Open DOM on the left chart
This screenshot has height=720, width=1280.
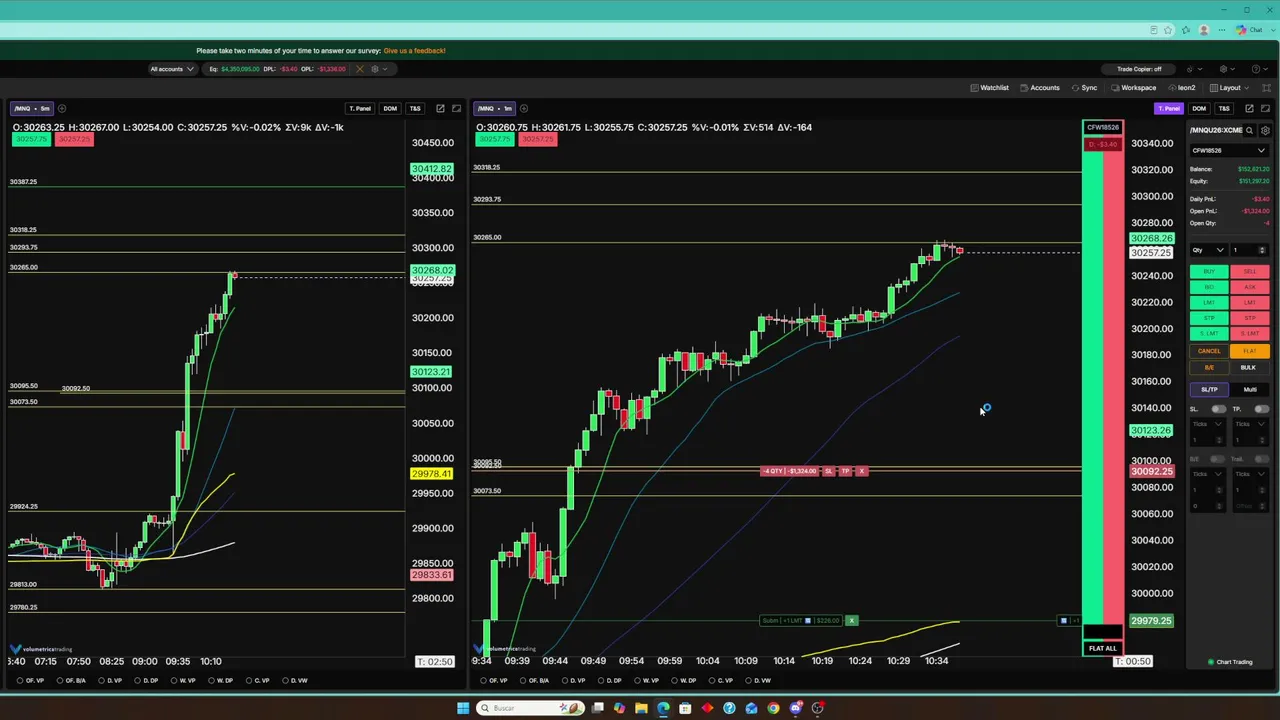390,108
